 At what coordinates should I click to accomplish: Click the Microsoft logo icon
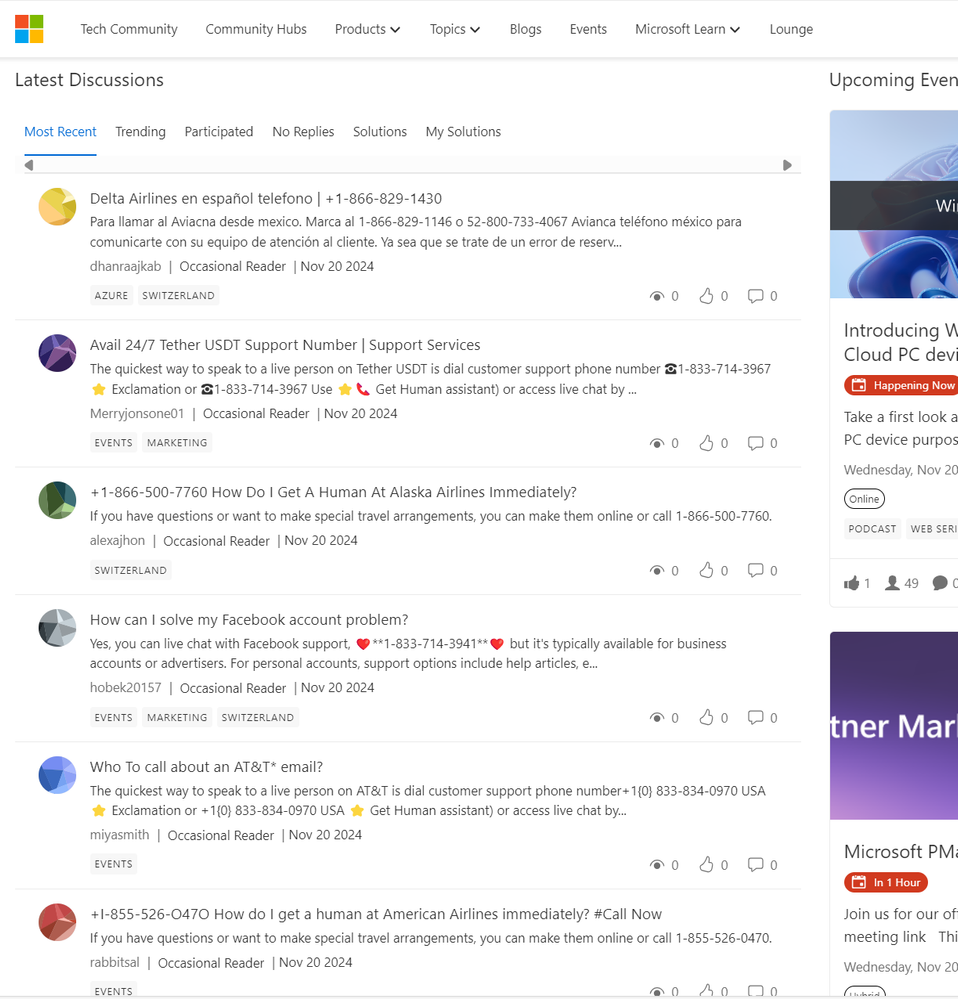[x=29, y=29]
